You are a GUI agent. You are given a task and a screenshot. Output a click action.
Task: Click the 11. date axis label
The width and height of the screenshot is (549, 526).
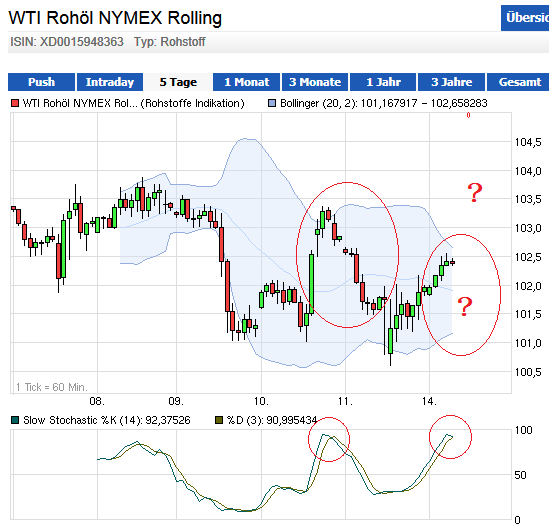coord(346,401)
